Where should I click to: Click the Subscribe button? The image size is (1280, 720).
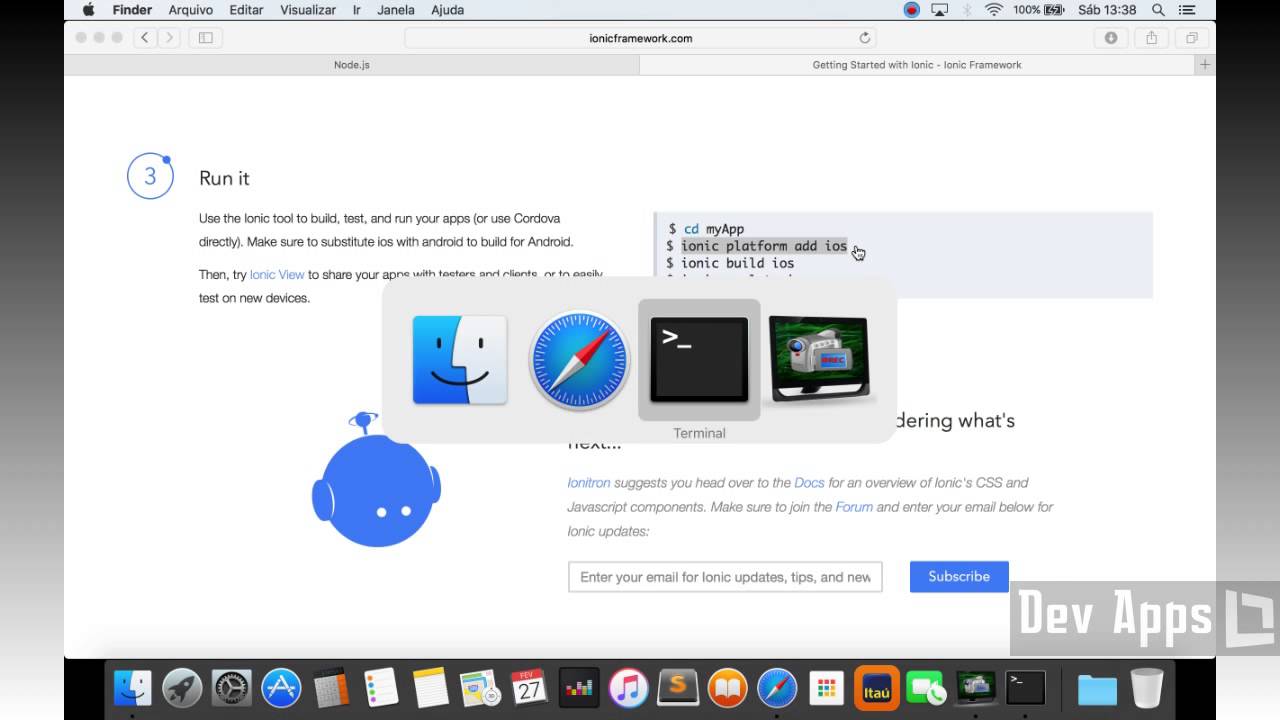(959, 576)
